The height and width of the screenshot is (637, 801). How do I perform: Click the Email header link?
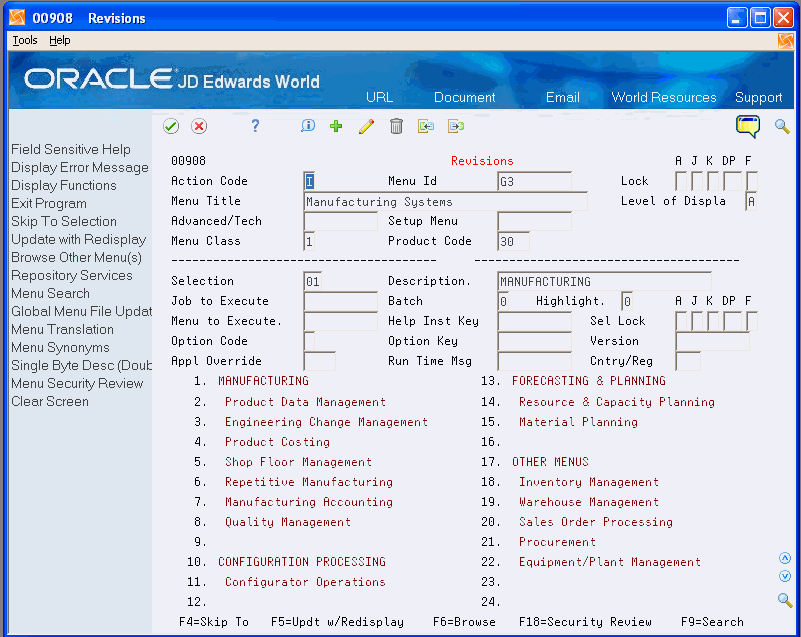tap(562, 98)
